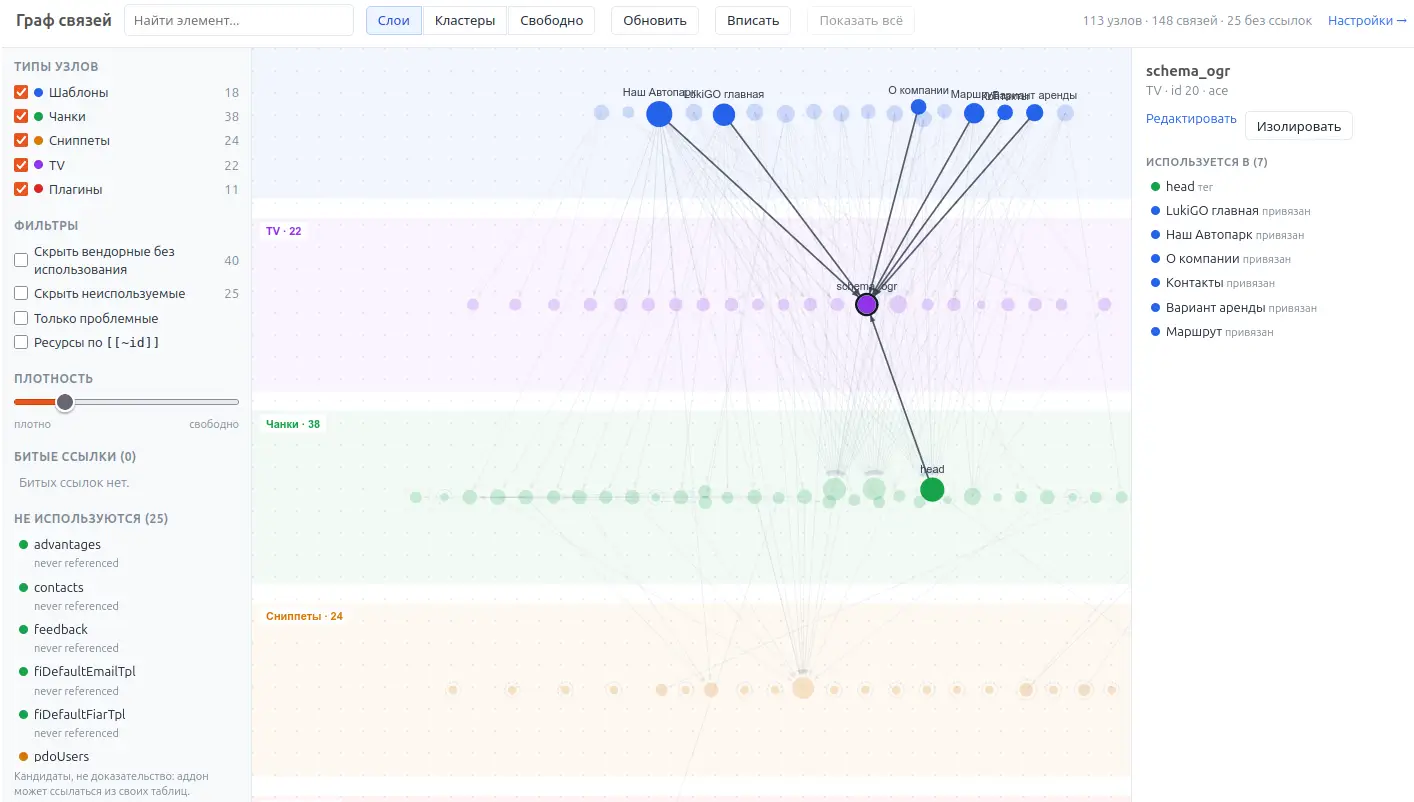
Task: Toggle the Плагины node type checkbox
Action: pyautogui.click(x=21, y=189)
